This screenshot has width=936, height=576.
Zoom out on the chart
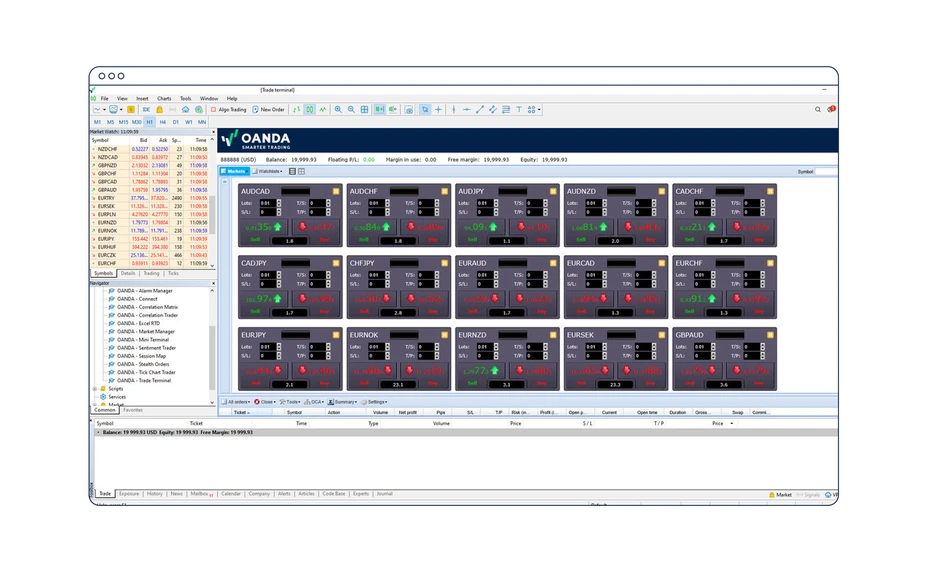[351, 110]
